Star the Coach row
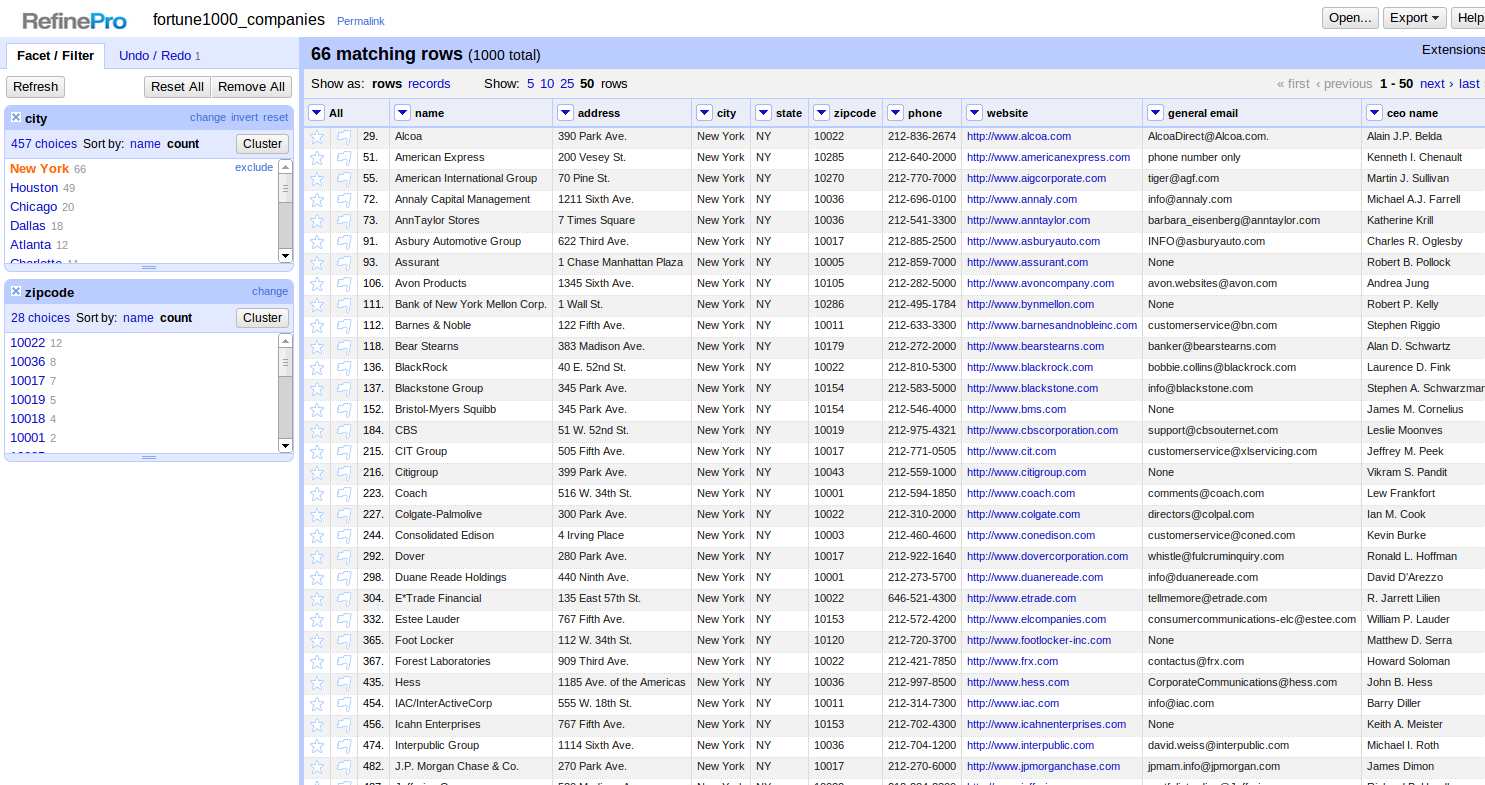Viewport: 1485px width, 785px height. (x=317, y=494)
